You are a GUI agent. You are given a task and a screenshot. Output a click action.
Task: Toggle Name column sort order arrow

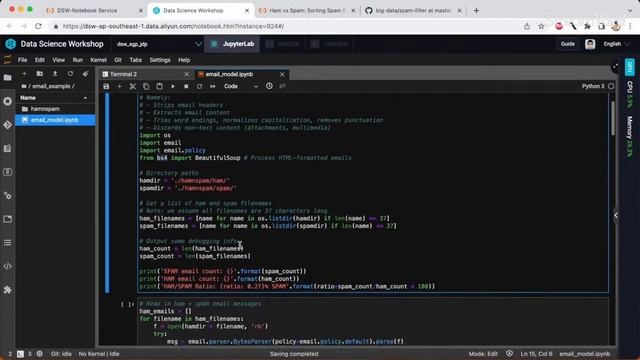tap(85, 98)
